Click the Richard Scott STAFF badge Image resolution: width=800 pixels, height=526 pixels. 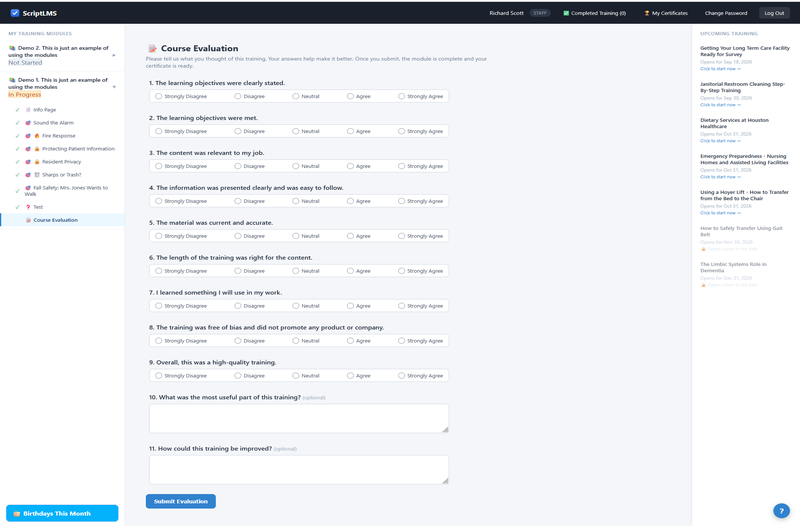tap(540, 13)
